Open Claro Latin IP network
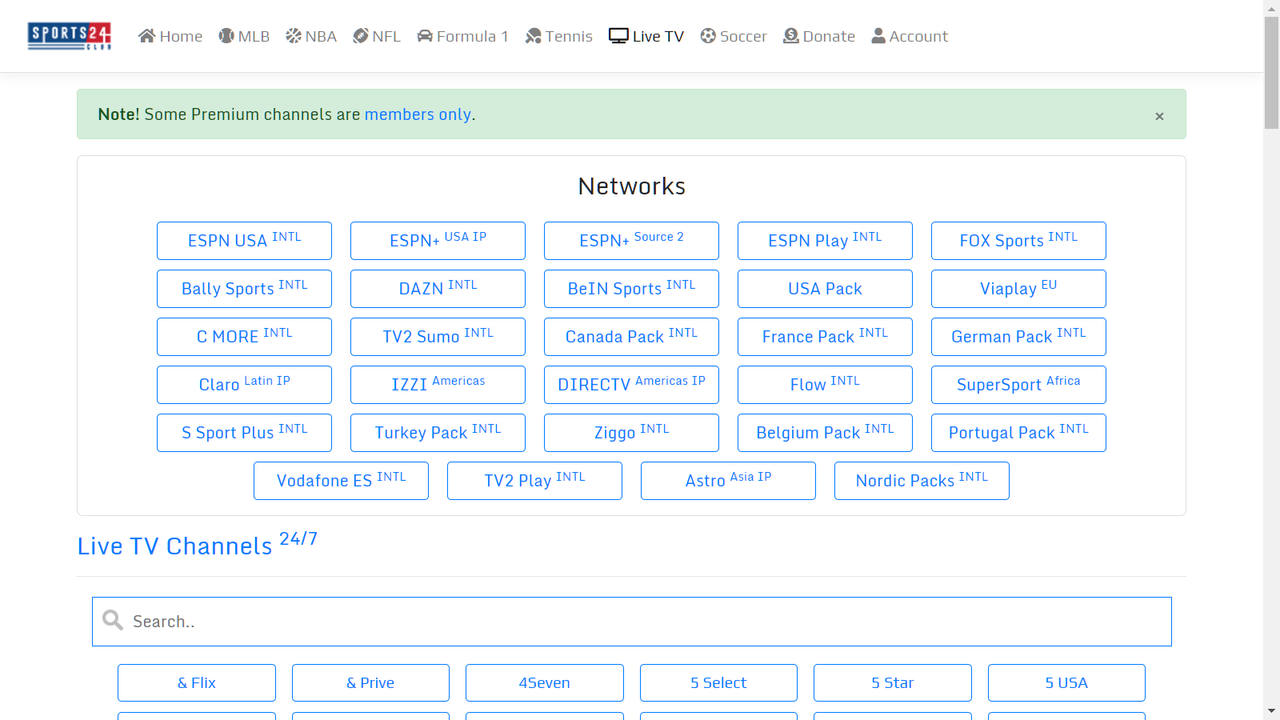Screen dimensions: 1280x720 tap(244, 385)
